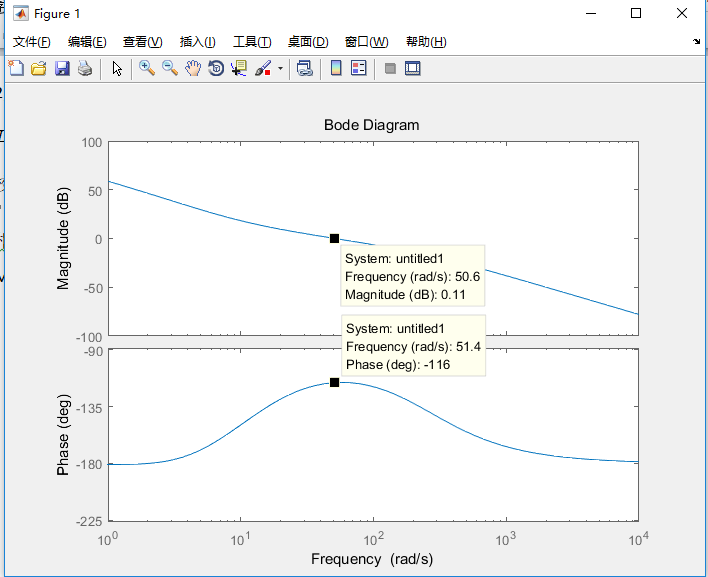The width and height of the screenshot is (708, 577).
Task: Insert a legend with the toolbar icon
Action: coord(359,69)
